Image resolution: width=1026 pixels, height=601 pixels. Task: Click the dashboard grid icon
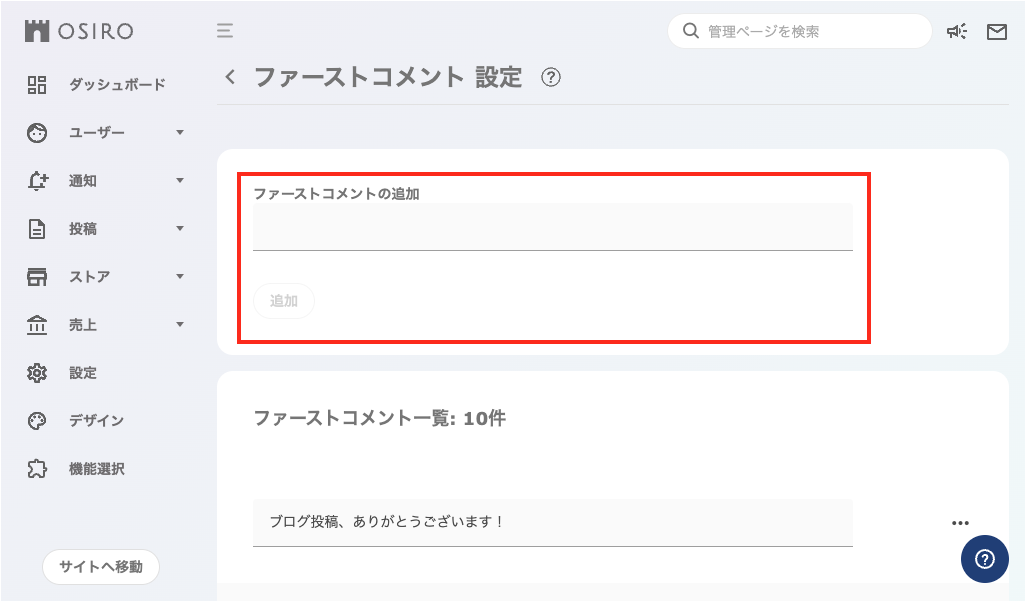pos(37,84)
